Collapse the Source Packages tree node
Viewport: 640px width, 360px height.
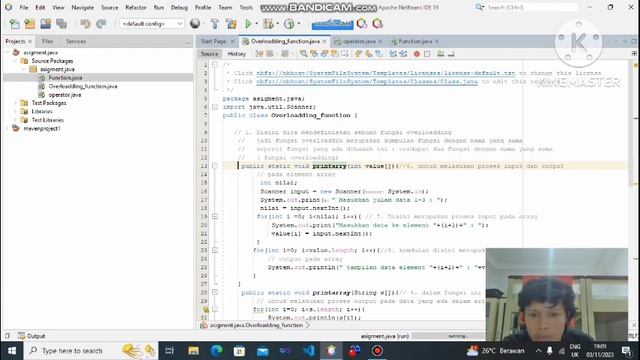16,61
